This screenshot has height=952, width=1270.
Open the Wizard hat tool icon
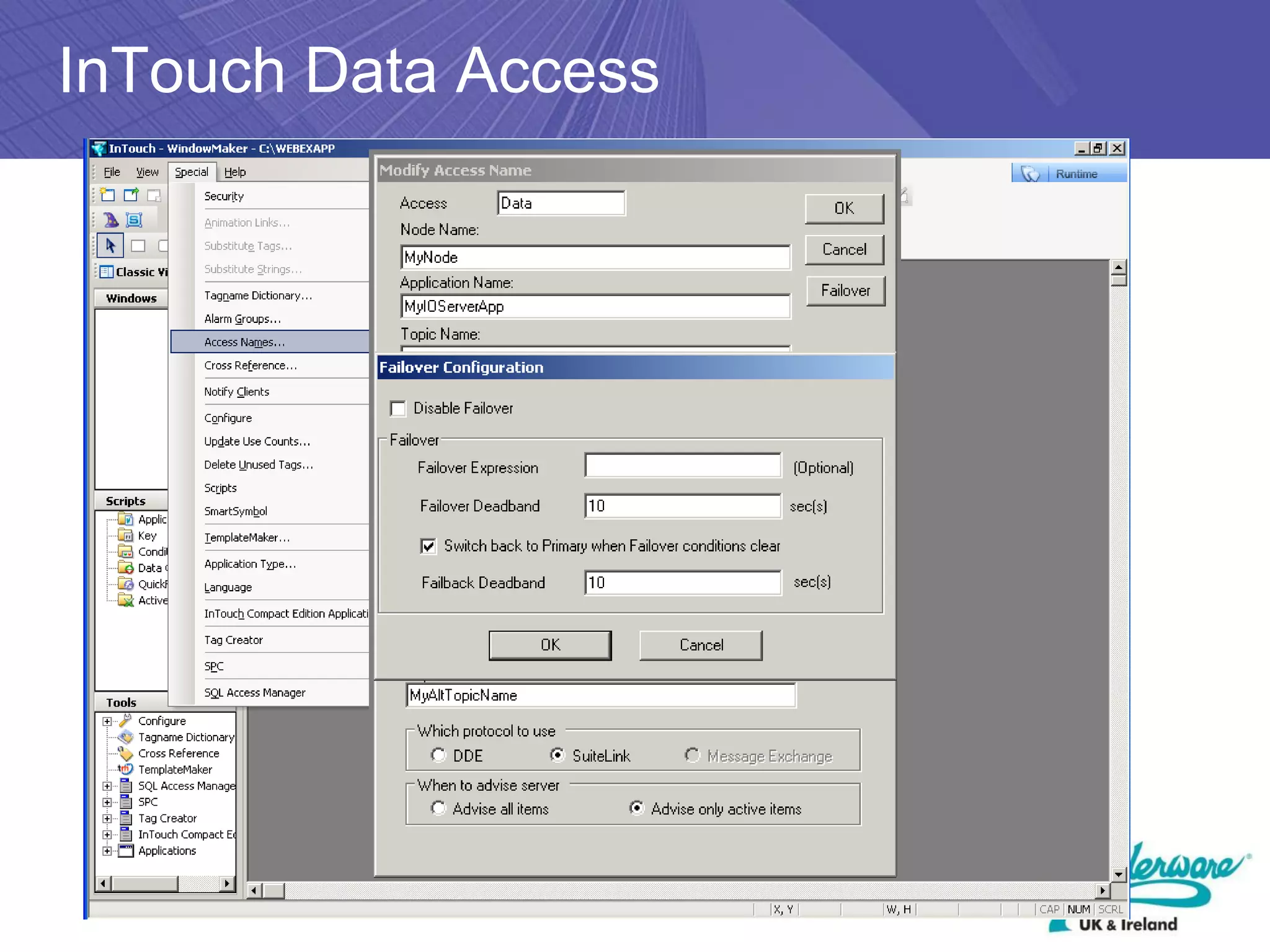[x=110, y=219]
